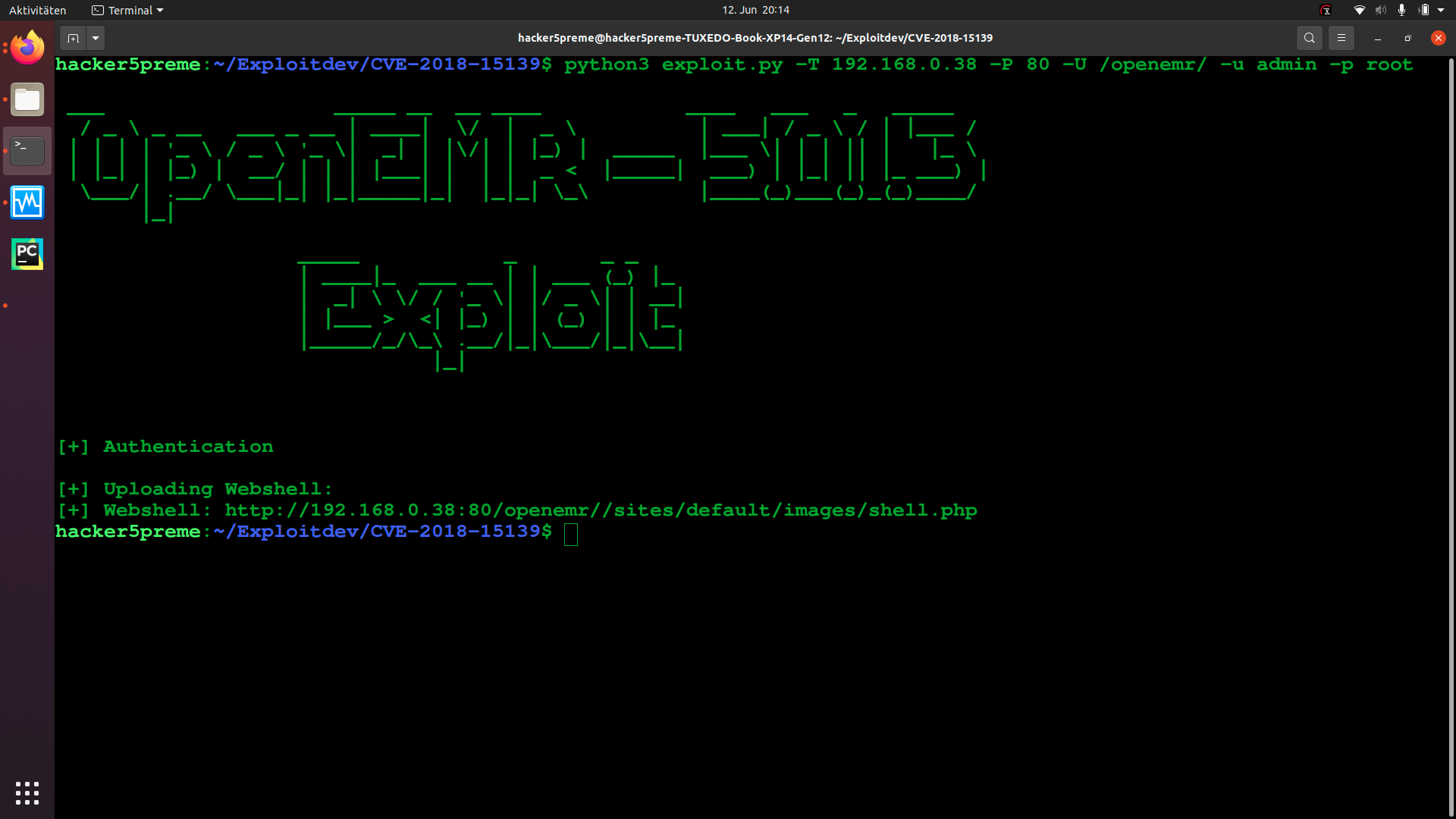
Task: Show all applications grid
Action: coord(27,792)
